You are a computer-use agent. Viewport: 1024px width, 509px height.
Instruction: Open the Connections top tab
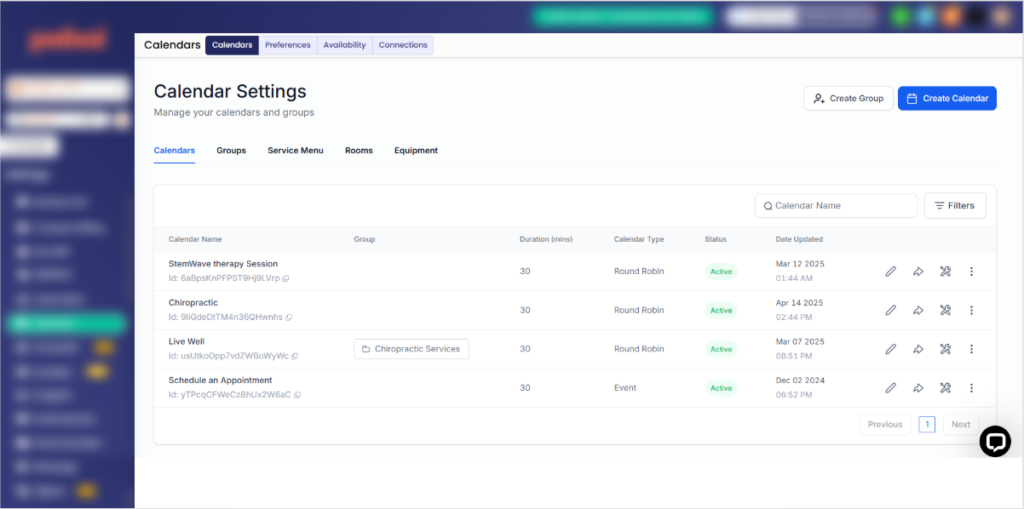[403, 45]
